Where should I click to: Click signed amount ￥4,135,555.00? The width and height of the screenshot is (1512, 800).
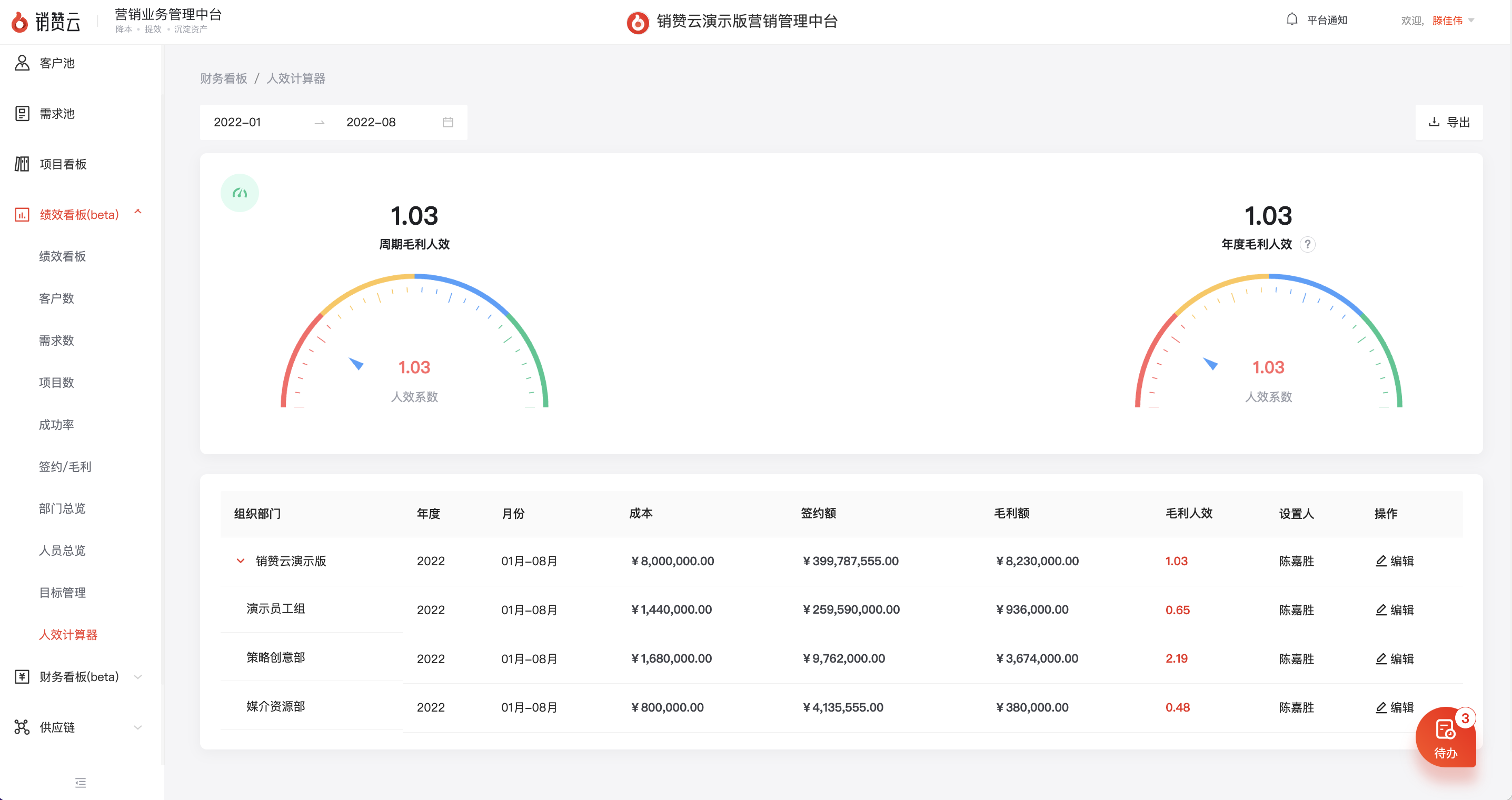pyautogui.click(x=842, y=707)
